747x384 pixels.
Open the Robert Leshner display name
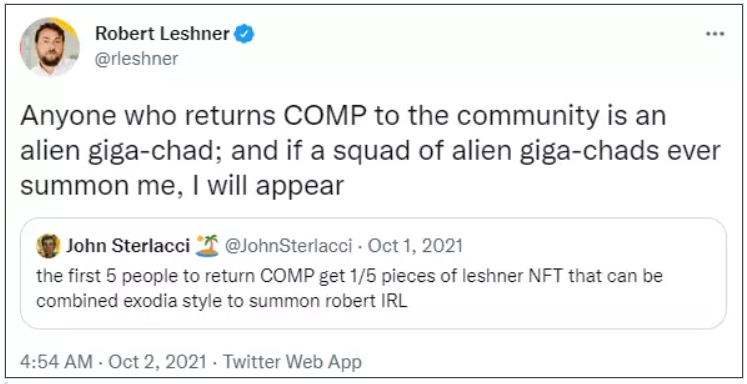click(162, 34)
